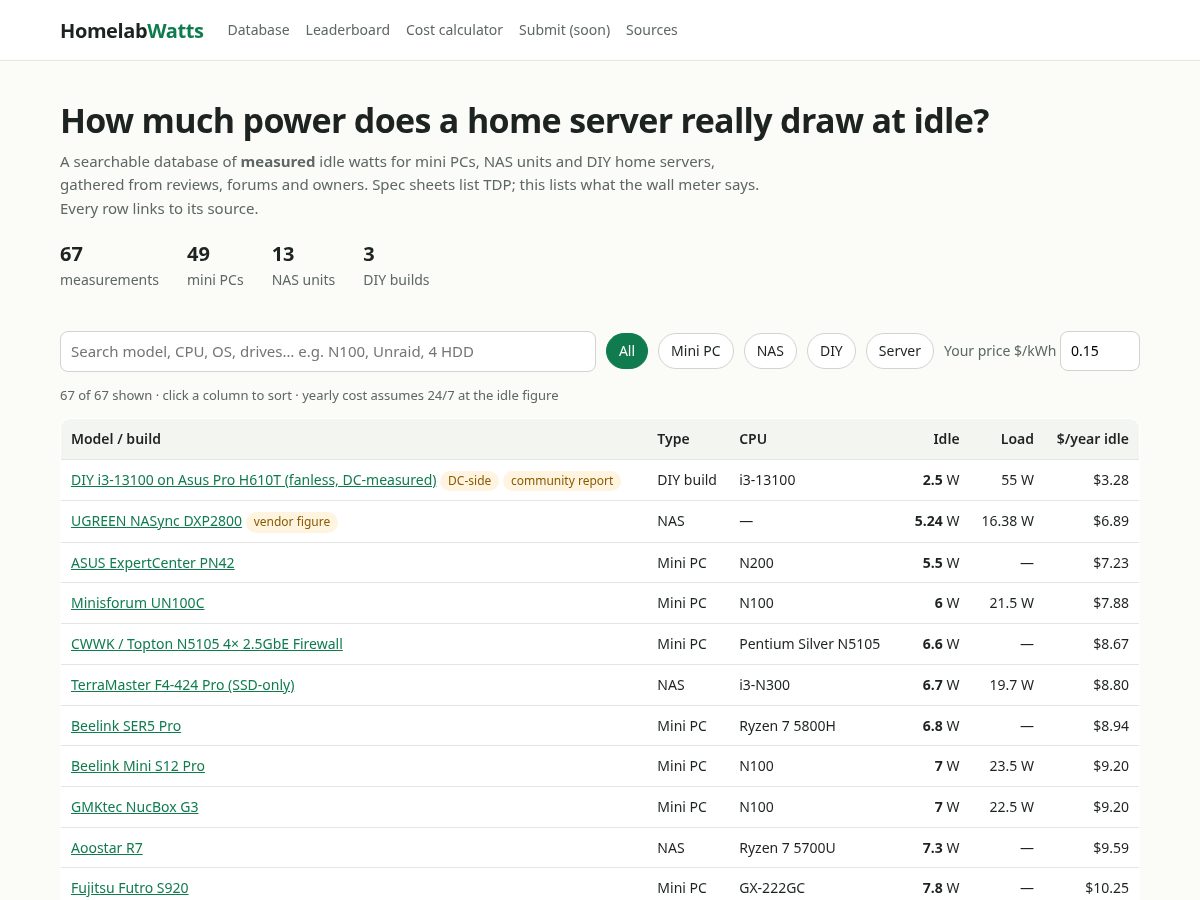1200x900 pixels.
Task: Focus the model search field
Action: click(x=328, y=351)
